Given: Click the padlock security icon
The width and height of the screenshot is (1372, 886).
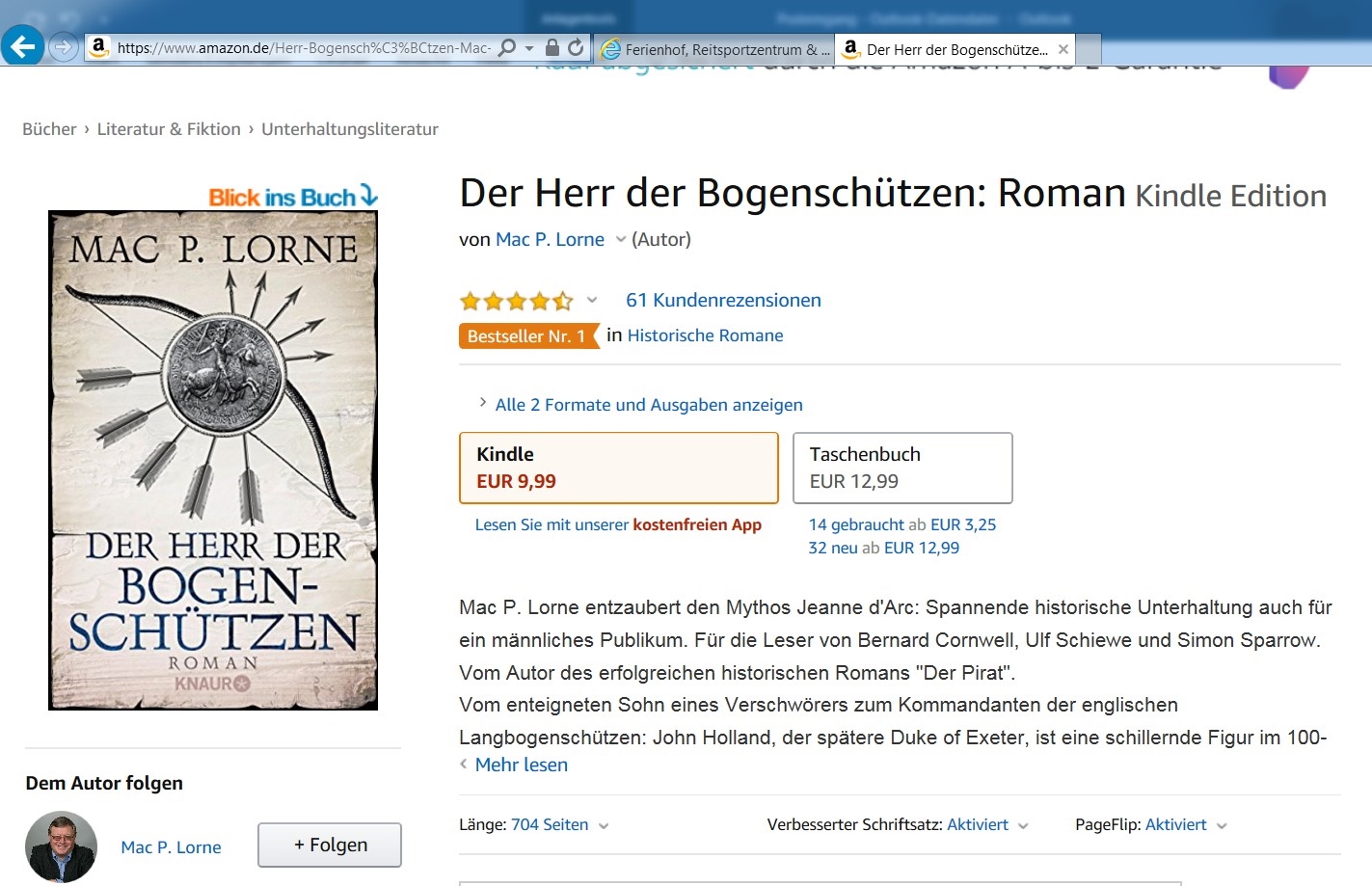Looking at the screenshot, I should pos(552,47).
